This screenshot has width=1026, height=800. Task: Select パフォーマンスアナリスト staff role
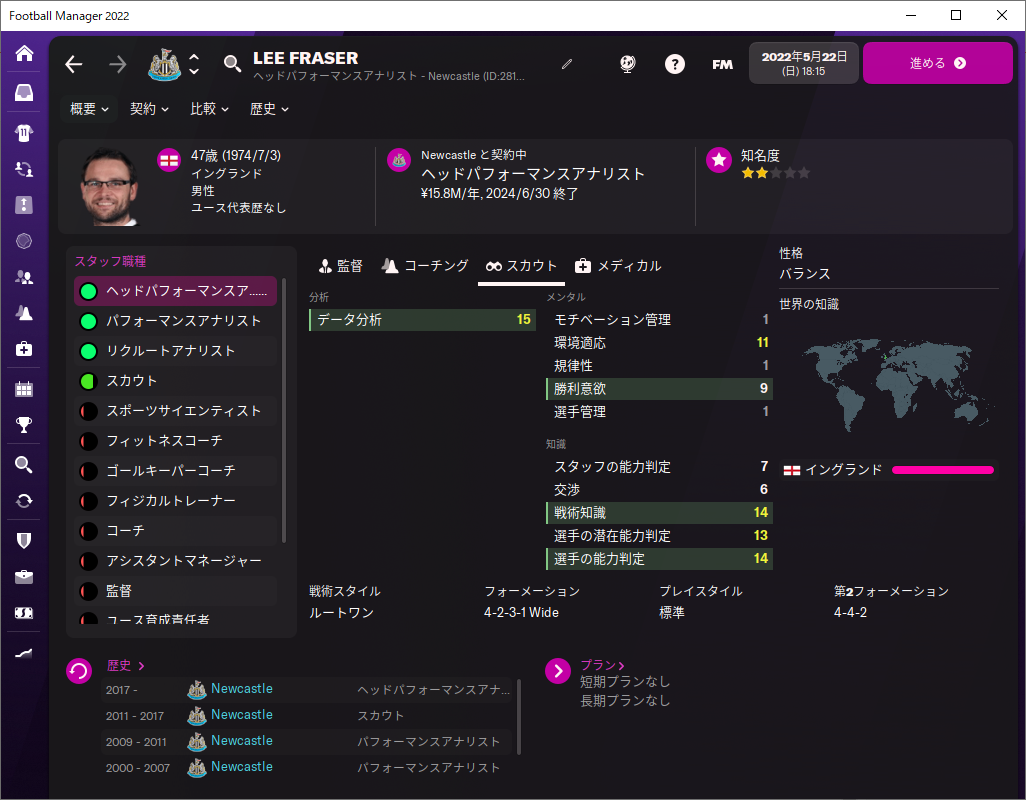[175, 321]
